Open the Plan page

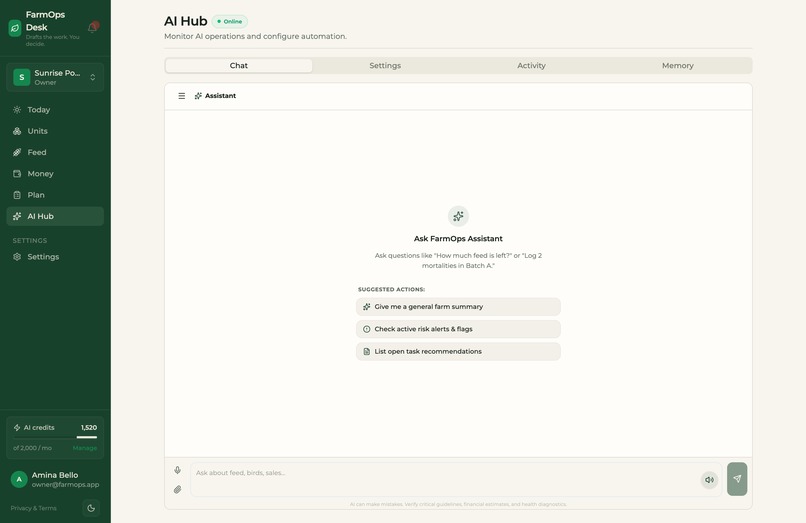coord(55,195)
